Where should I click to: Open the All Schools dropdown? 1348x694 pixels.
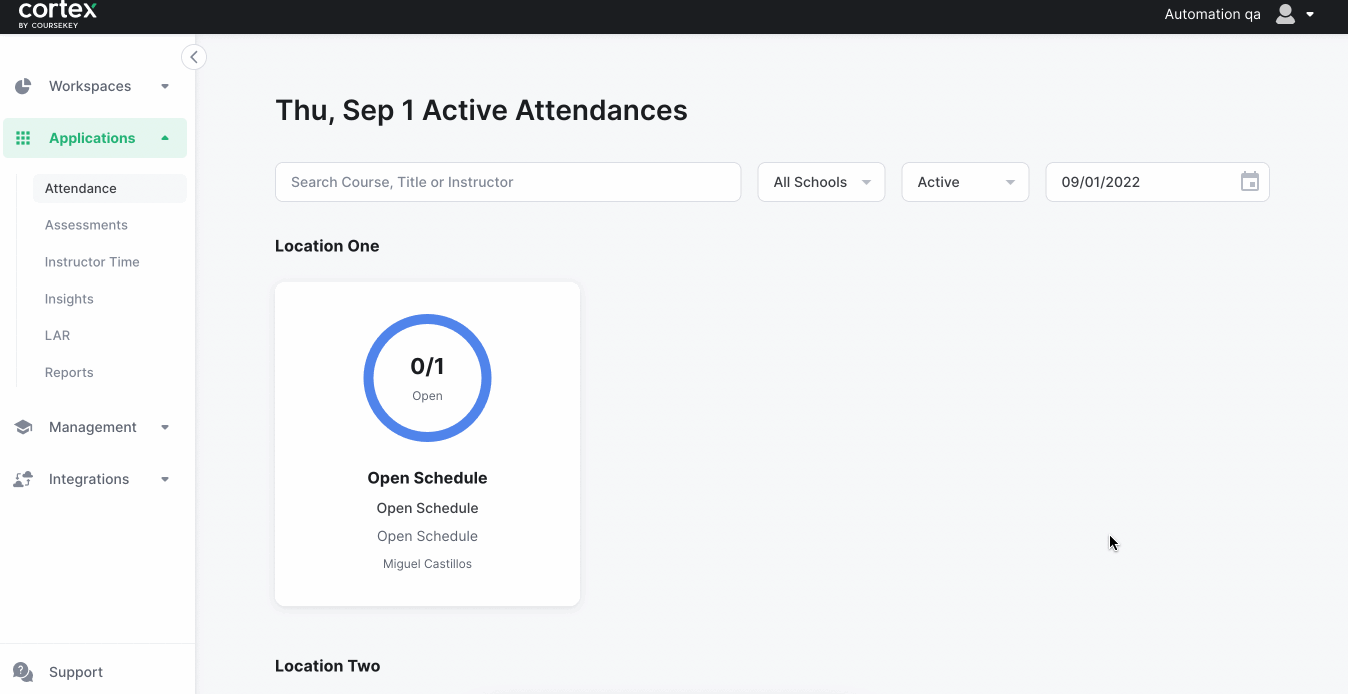(x=821, y=182)
